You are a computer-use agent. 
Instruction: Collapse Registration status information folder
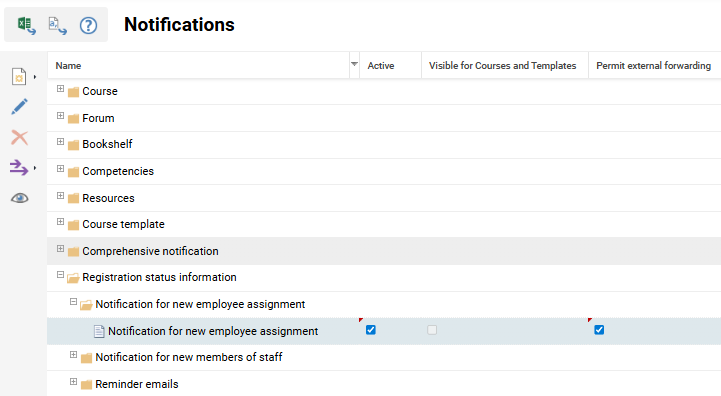[60, 275]
